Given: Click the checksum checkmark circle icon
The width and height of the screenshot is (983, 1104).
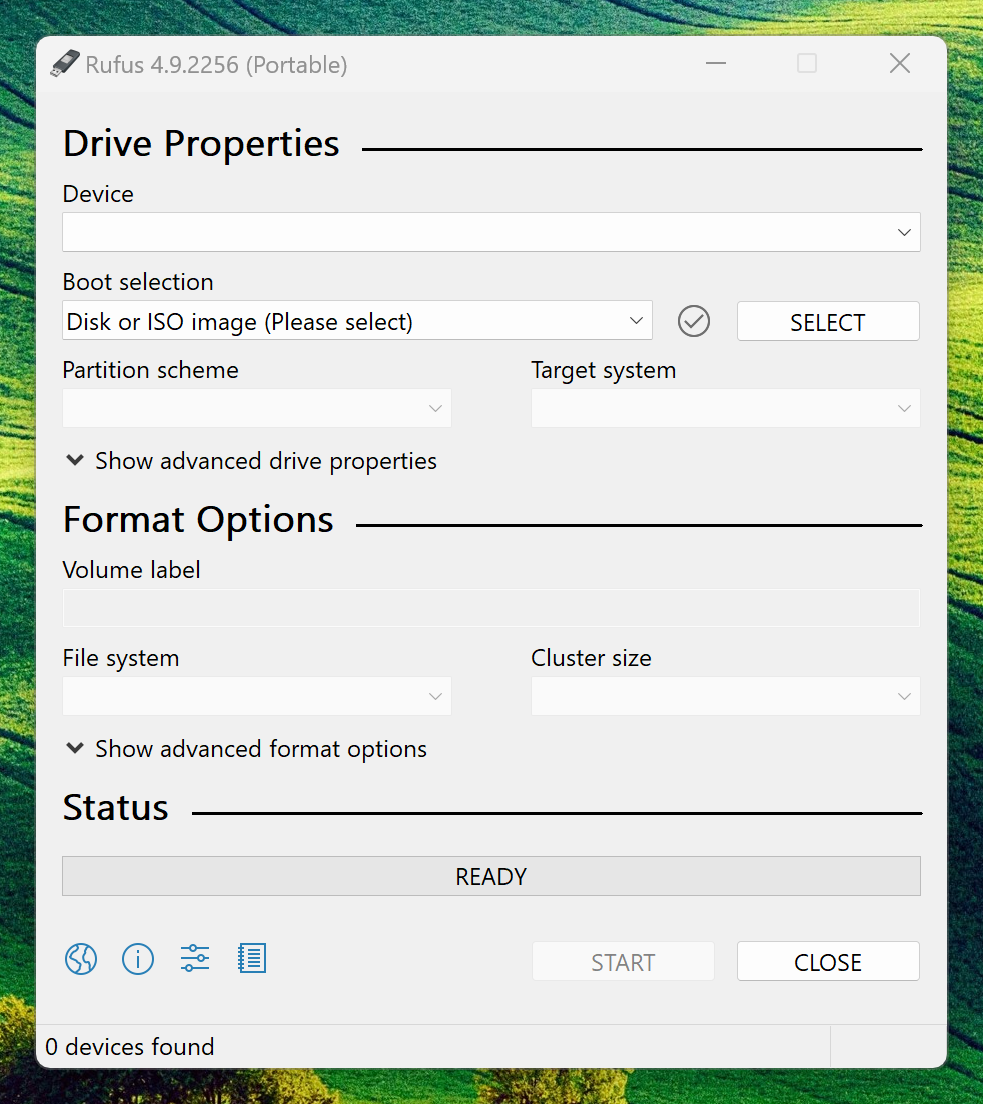Looking at the screenshot, I should [693, 322].
